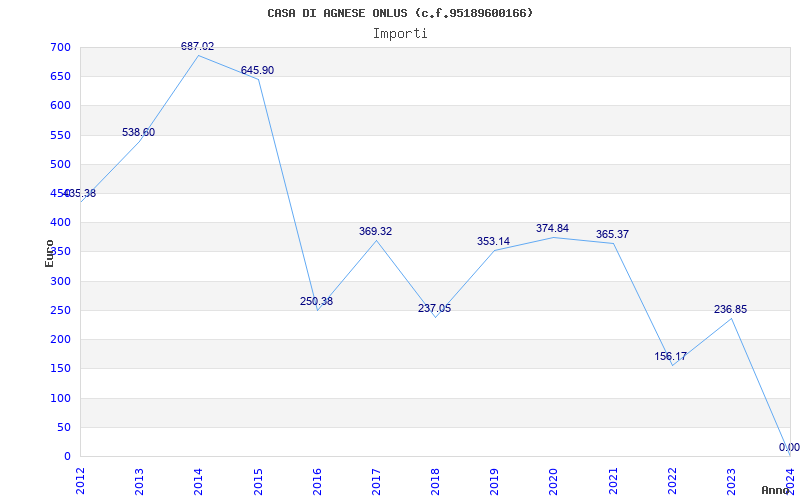
Task: Click the 0.00 data label for 2024
Action: (x=789, y=447)
